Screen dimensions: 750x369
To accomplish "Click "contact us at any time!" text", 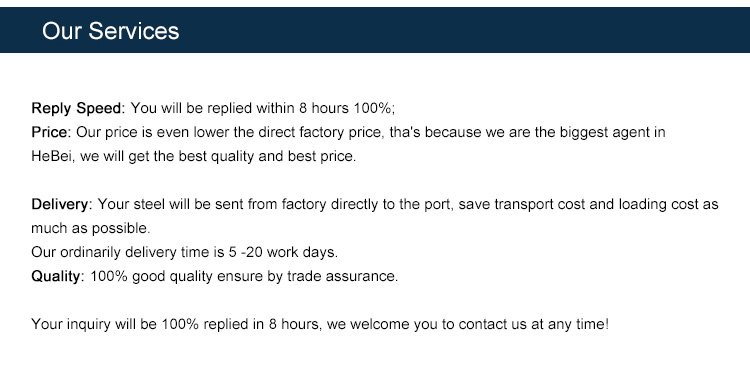I will click(x=533, y=324).
